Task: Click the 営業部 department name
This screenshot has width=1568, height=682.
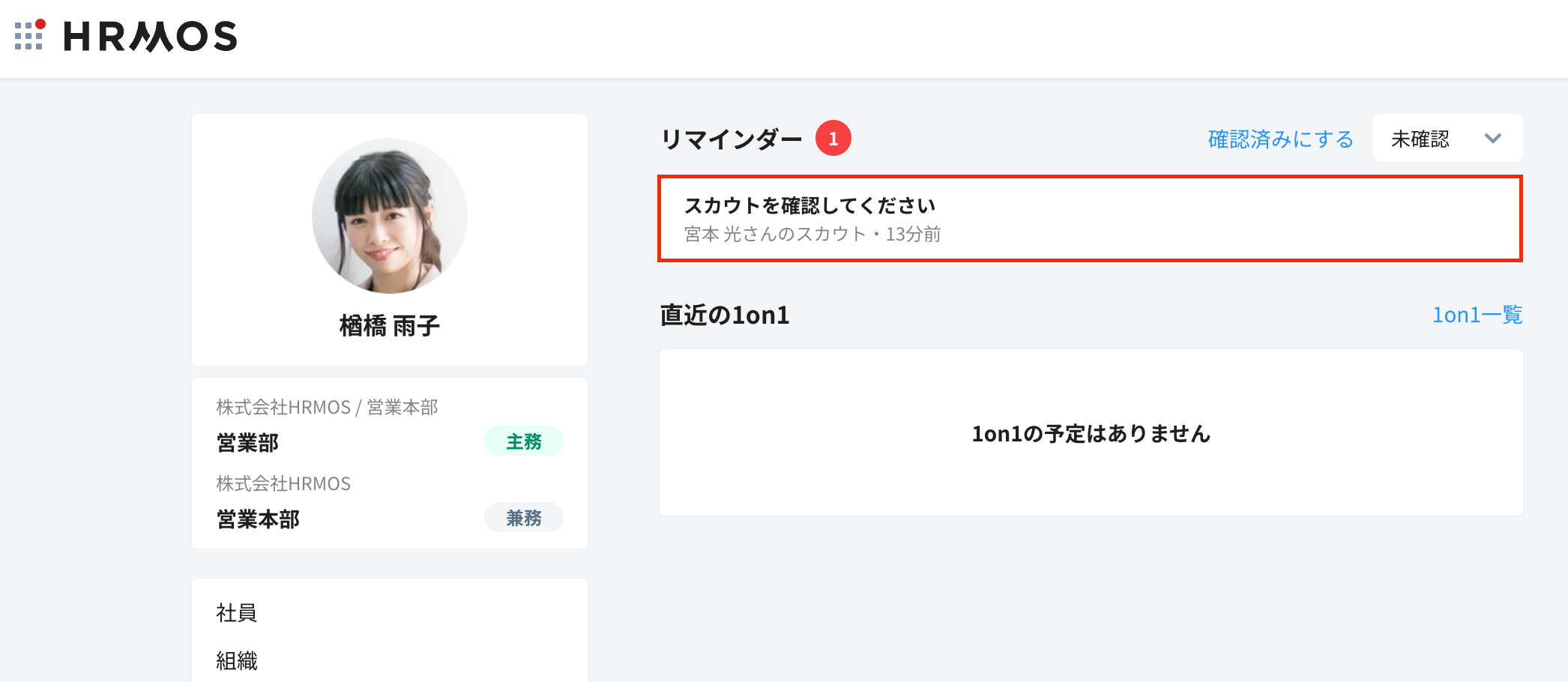Action: point(247,443)
